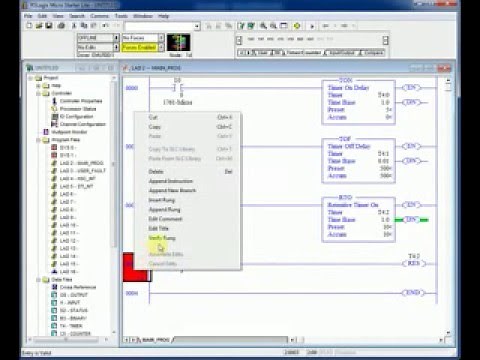Open the Forces Enabled dropdown arrow
Screen dimensions: 480x360
coord(161,47)
